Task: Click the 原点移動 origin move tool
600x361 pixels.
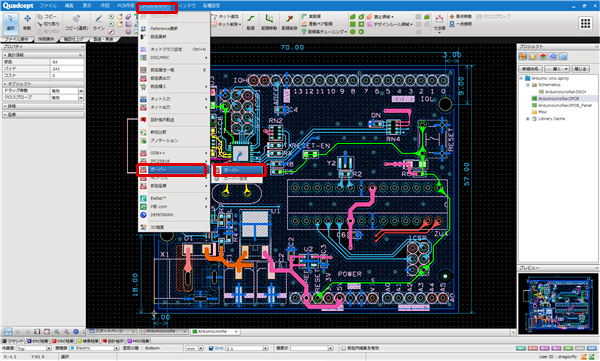Action: (x=460, y=16)
